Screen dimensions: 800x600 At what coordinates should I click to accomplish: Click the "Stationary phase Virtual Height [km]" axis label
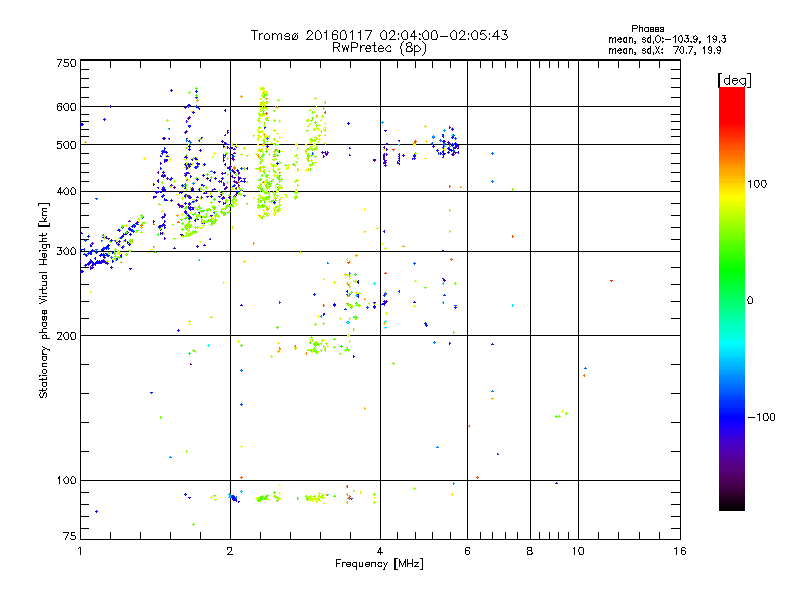click(x=43, y=300)
